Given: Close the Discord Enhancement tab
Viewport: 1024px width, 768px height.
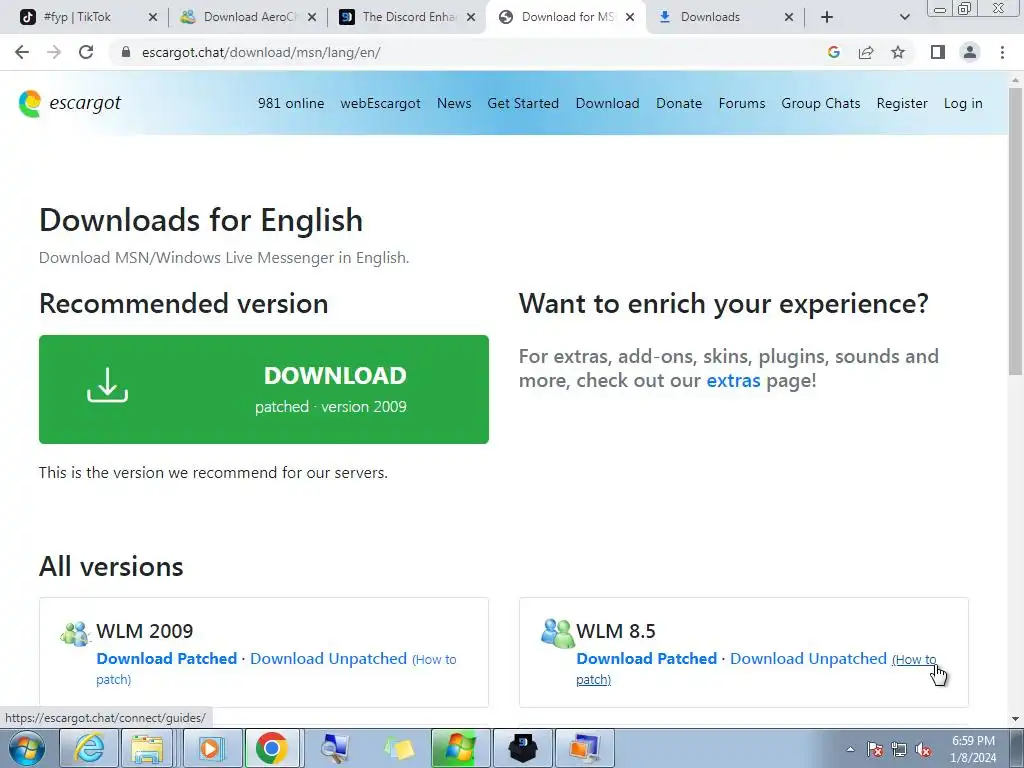Looking at the screenshot, I should pos(471,18).
